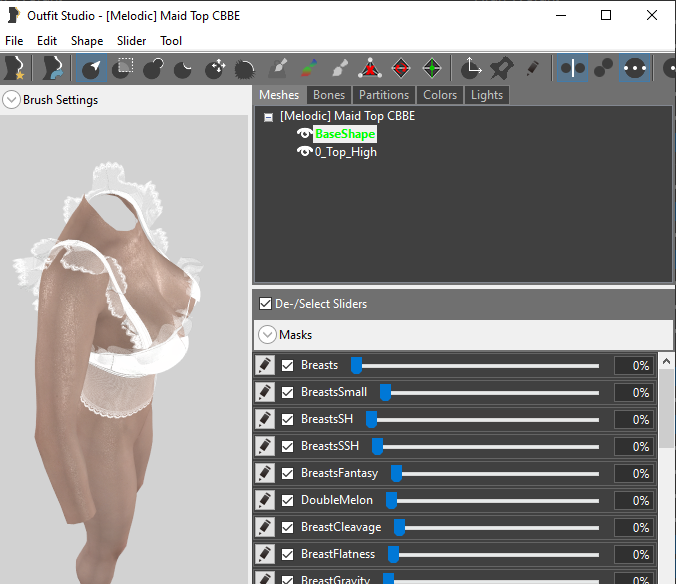Expand the Brush Settings panel
The height and width of the screenshot is (584, 676).
[x=11, y=100]
